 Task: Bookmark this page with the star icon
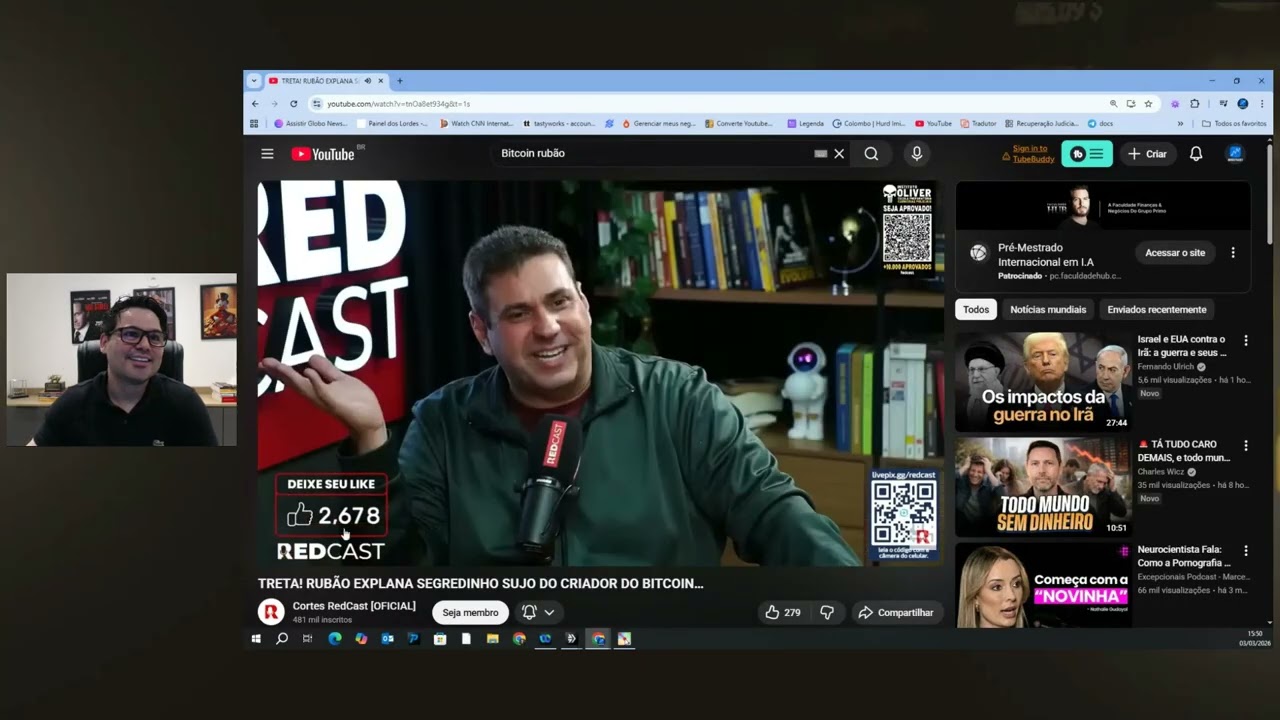(1148, 103)
